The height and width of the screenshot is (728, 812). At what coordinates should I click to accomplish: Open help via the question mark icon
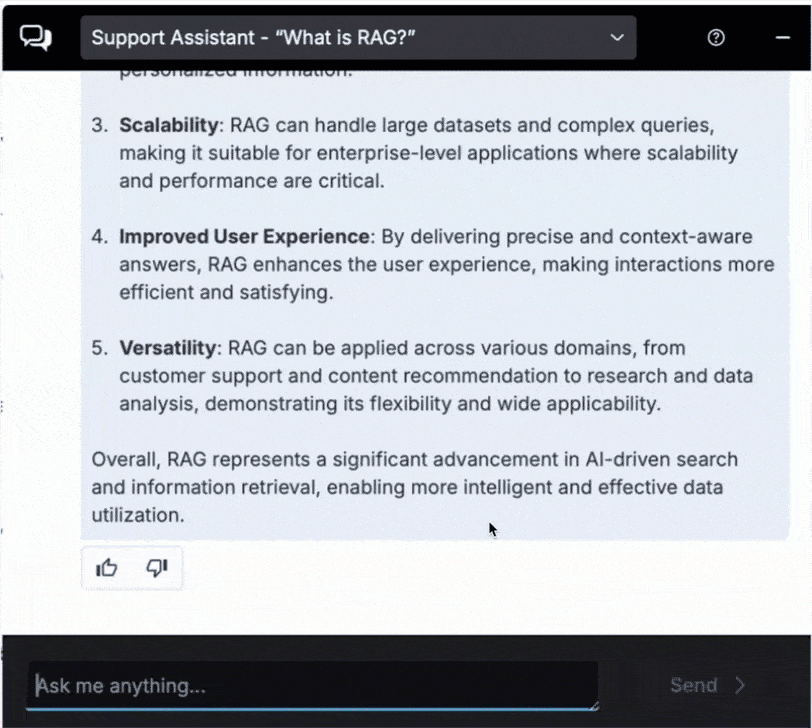(x=716, y=37)
